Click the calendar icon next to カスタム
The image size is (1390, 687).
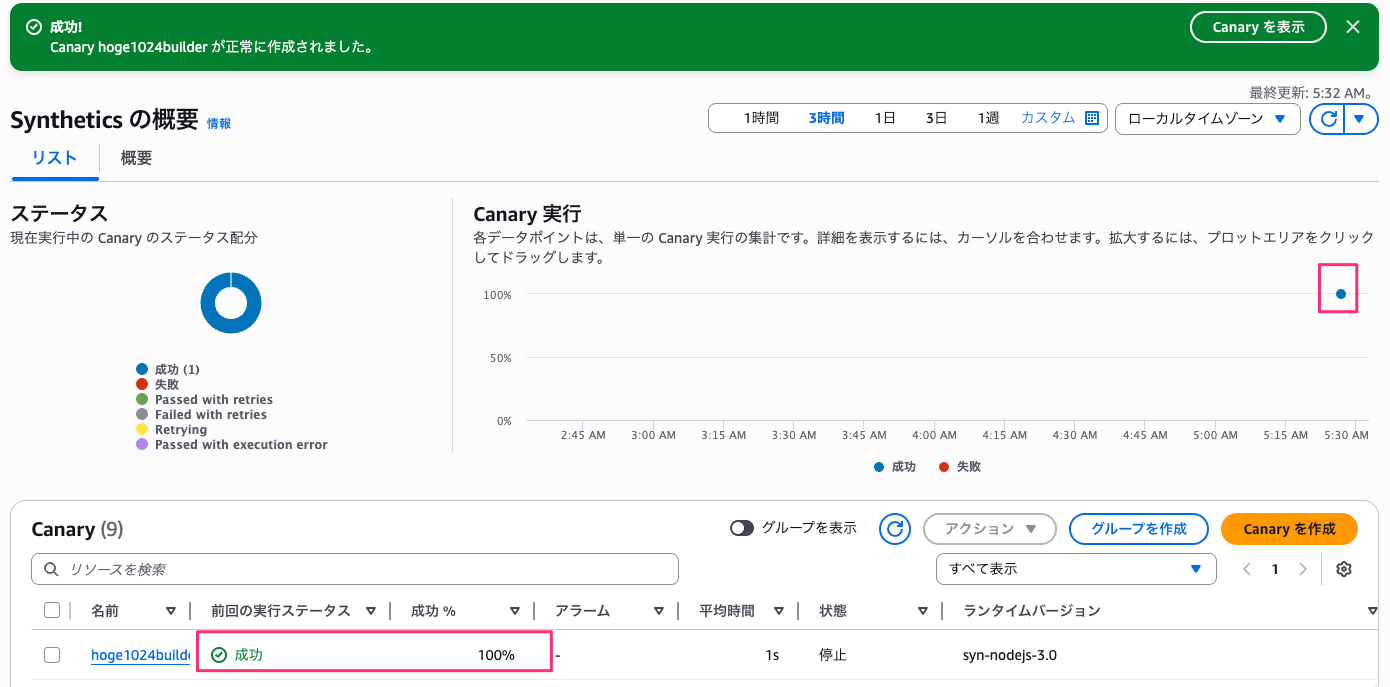coord(1092,118)
